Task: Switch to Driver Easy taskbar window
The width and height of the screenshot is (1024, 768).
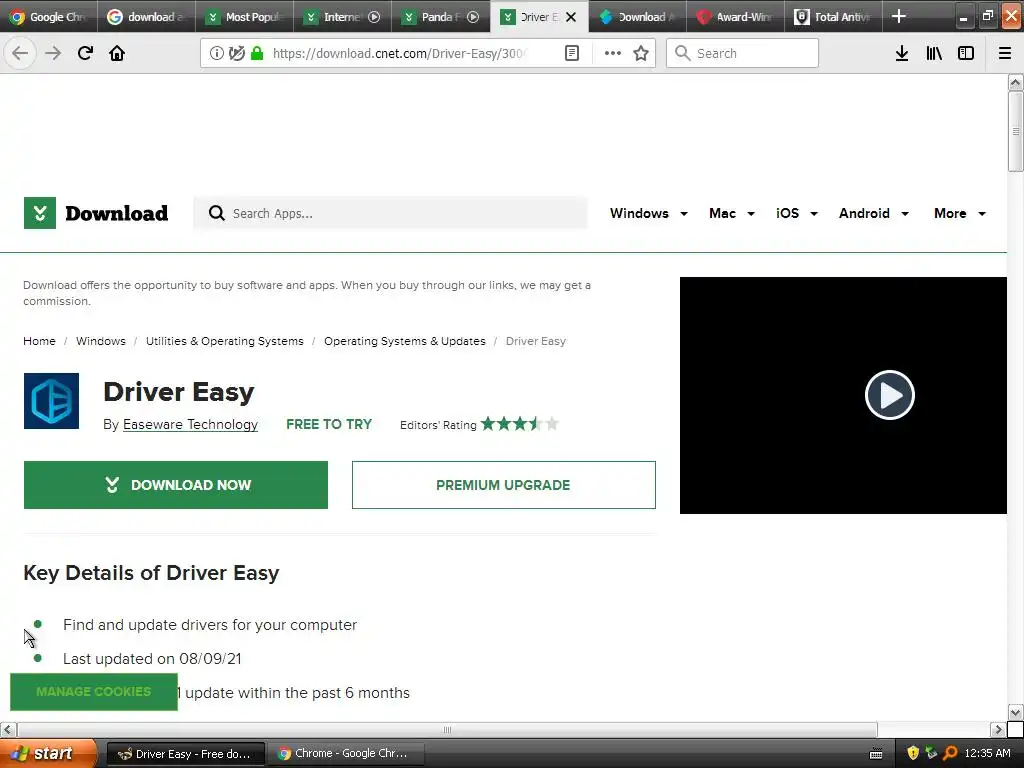Action: pyautogui.click(x=185, y=754)
